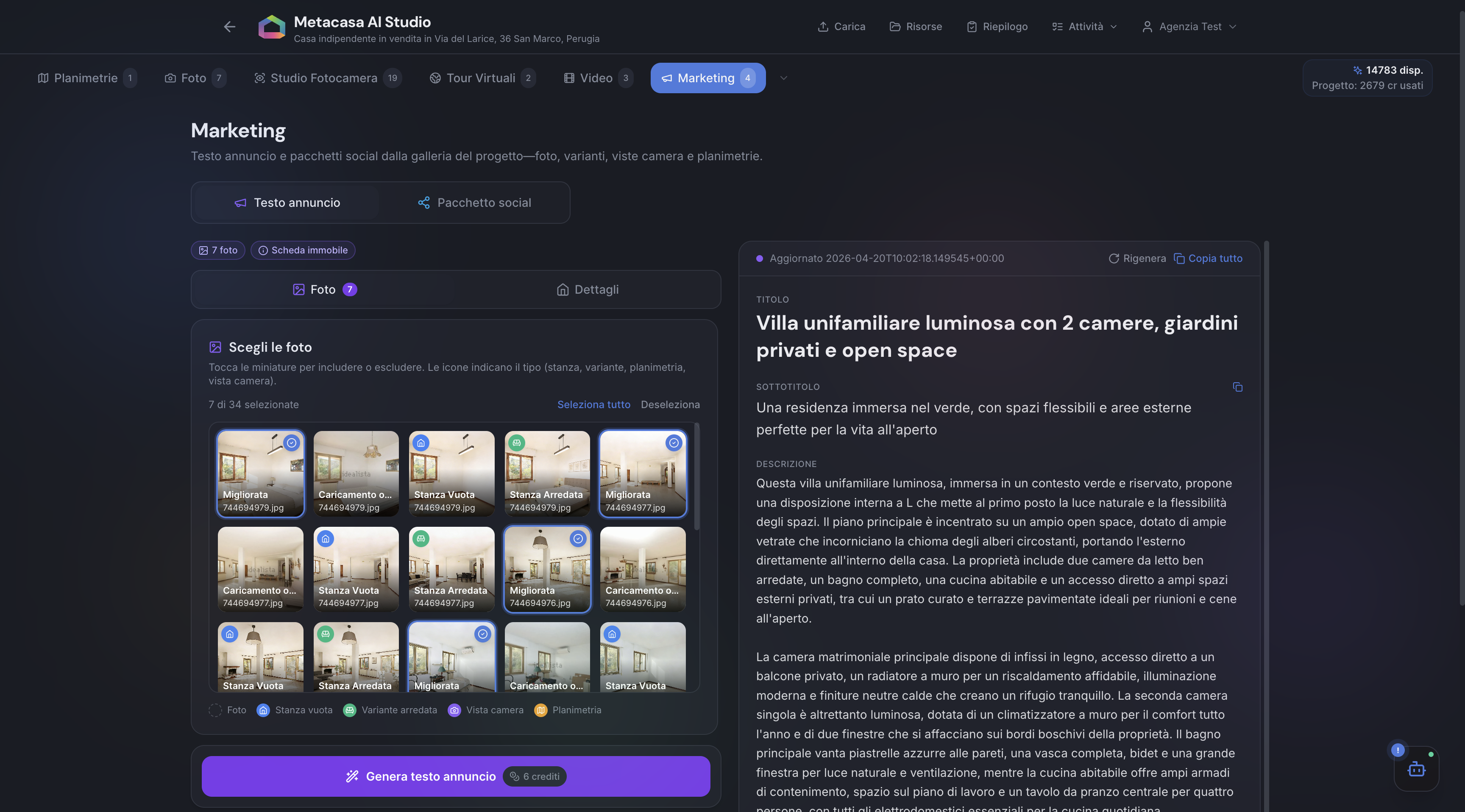Click the credits sparkle icon

1357,70
